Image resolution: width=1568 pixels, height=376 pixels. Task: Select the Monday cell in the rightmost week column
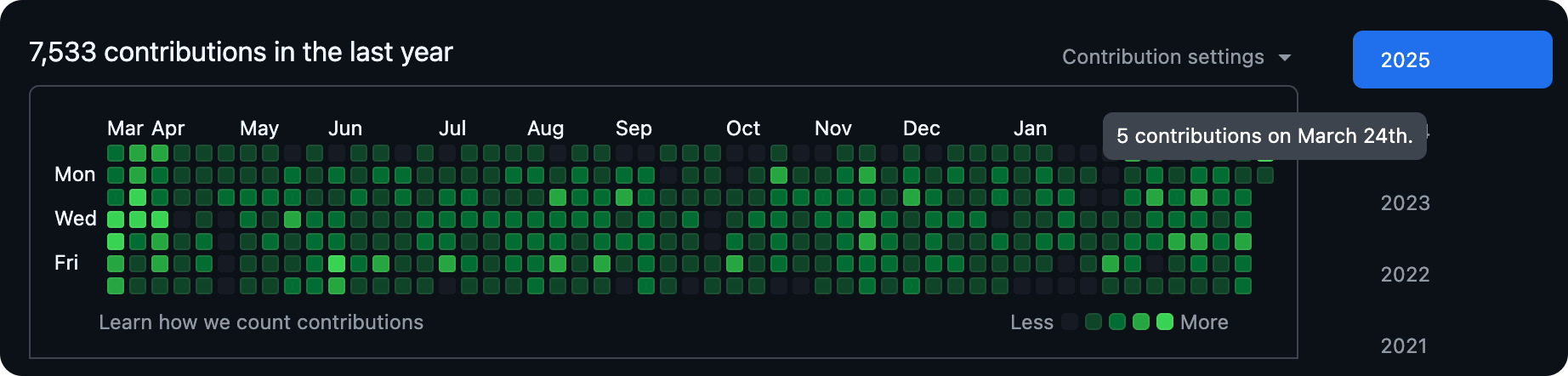(x=1265, y=175)
